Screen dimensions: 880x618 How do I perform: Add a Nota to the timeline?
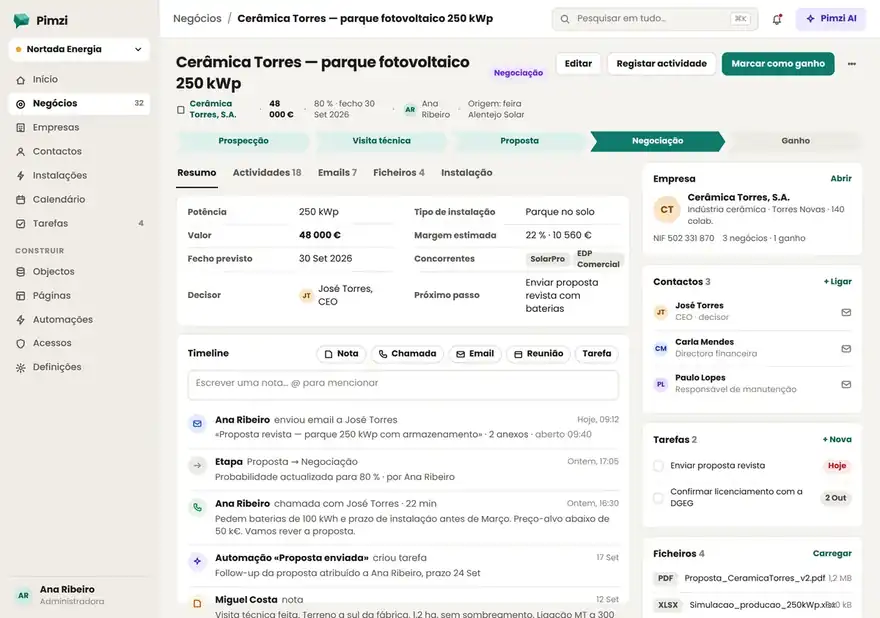tap(341, 354)
